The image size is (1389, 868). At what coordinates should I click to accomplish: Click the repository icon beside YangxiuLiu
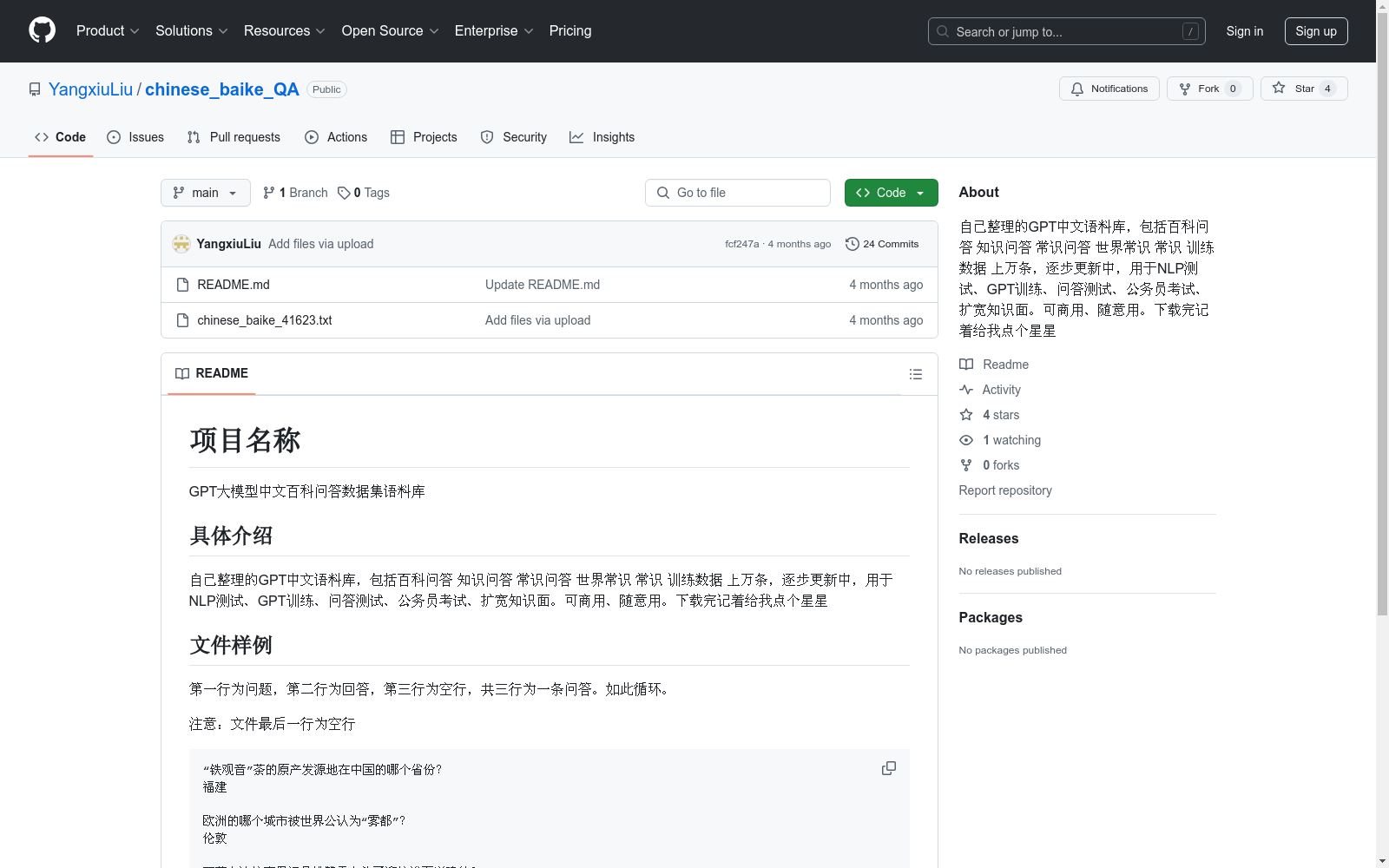(35, 89)
